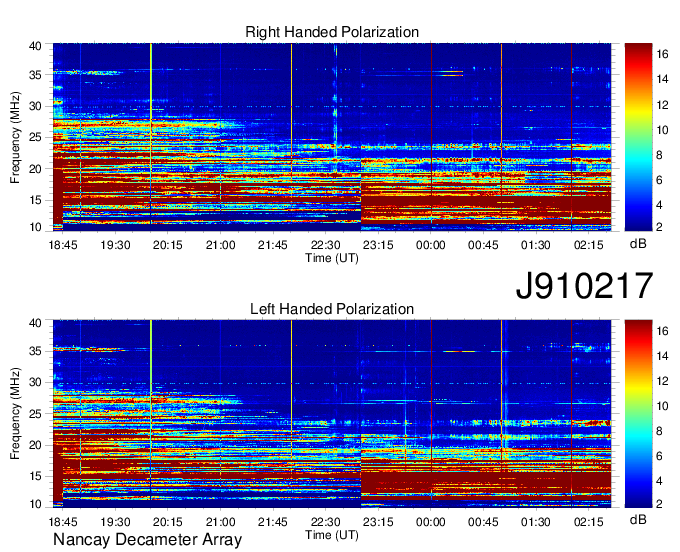Viewport: 680px width, 552px height.
Task: Click "02:15" tick on Right Handed time axis
Action: tap(588, 245)
